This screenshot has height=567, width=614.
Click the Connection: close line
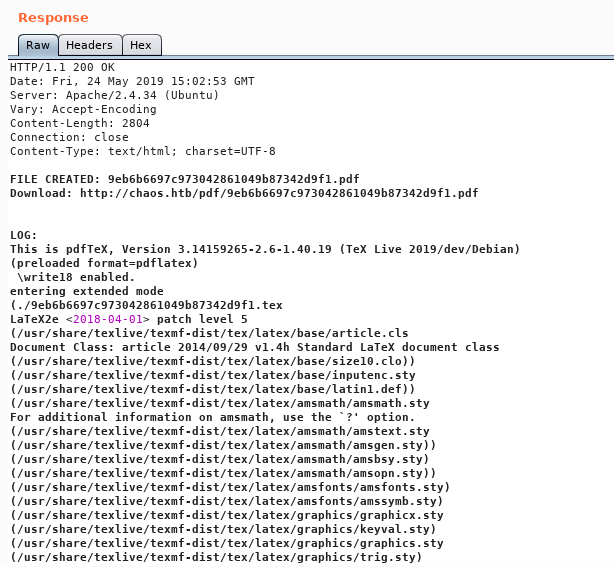point(69,137)
